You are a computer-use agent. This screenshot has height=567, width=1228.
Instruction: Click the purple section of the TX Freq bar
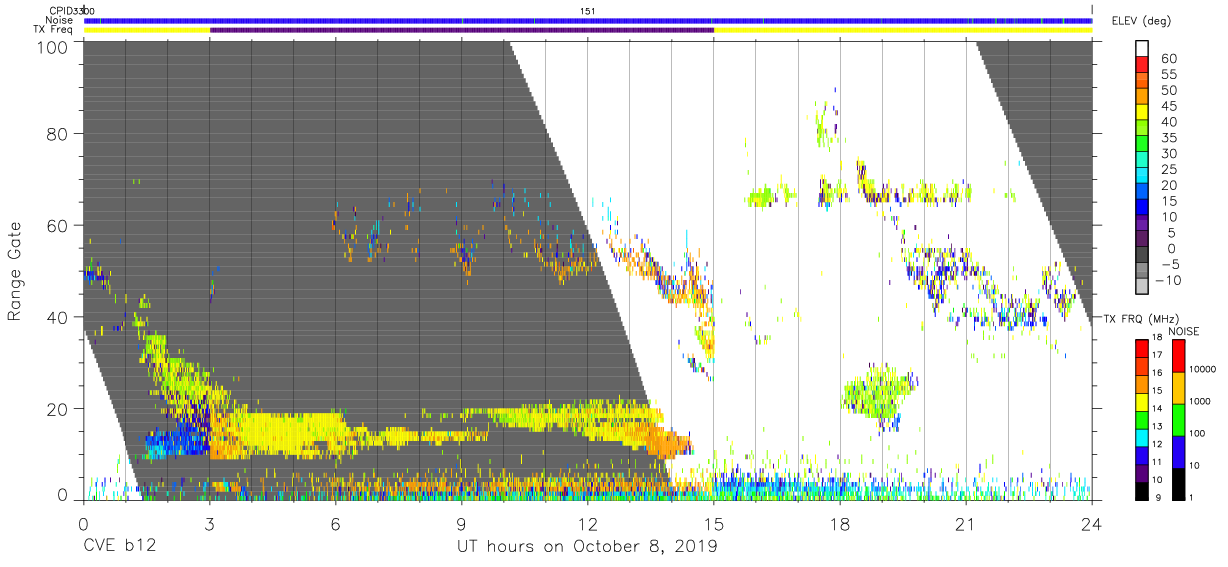pyautogui.click(x=462, y=30)
